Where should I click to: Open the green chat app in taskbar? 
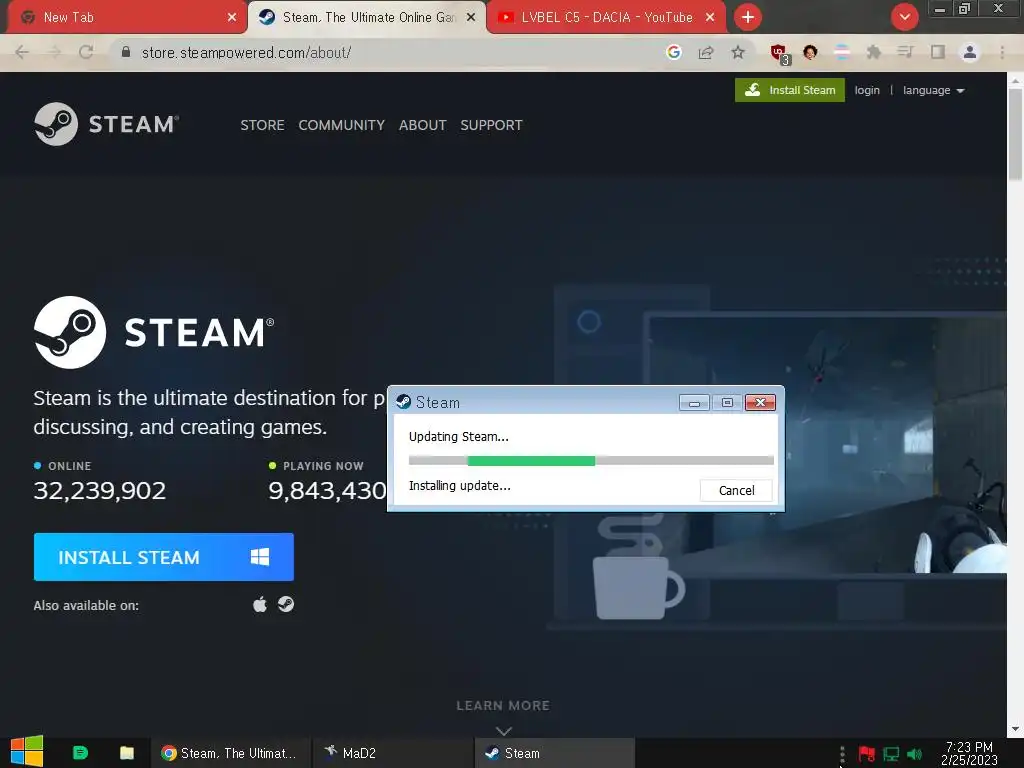80,753
